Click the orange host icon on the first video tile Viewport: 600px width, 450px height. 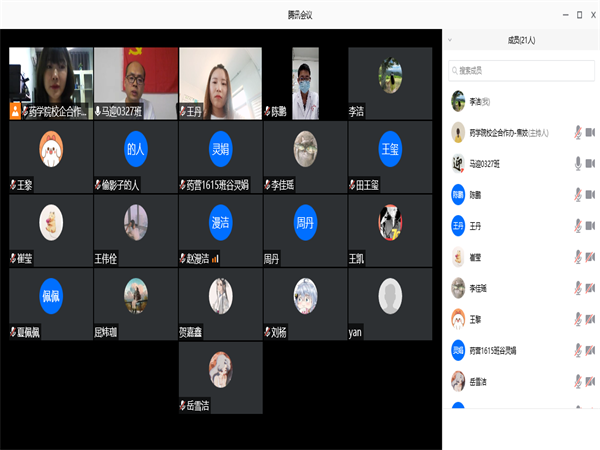click(x=14, y=112)
